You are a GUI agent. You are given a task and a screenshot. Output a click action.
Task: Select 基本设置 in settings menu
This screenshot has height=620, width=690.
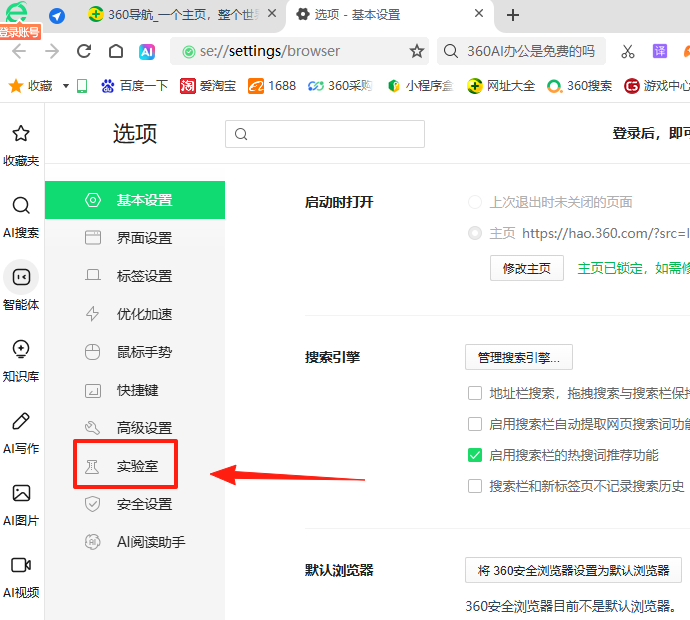135,200
